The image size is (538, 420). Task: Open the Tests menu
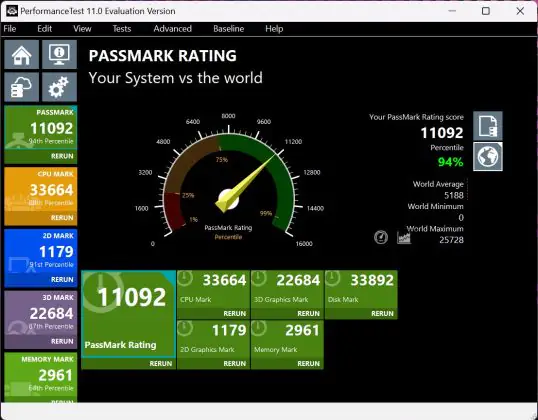pos(122,29)
